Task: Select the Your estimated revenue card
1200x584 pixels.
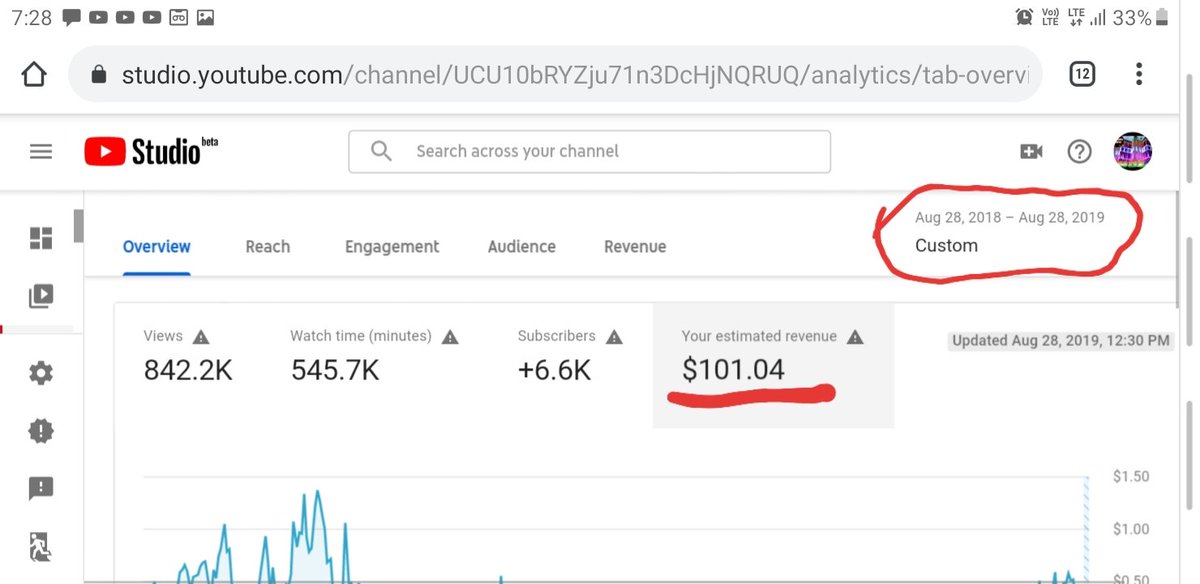Action: (773, 365)
